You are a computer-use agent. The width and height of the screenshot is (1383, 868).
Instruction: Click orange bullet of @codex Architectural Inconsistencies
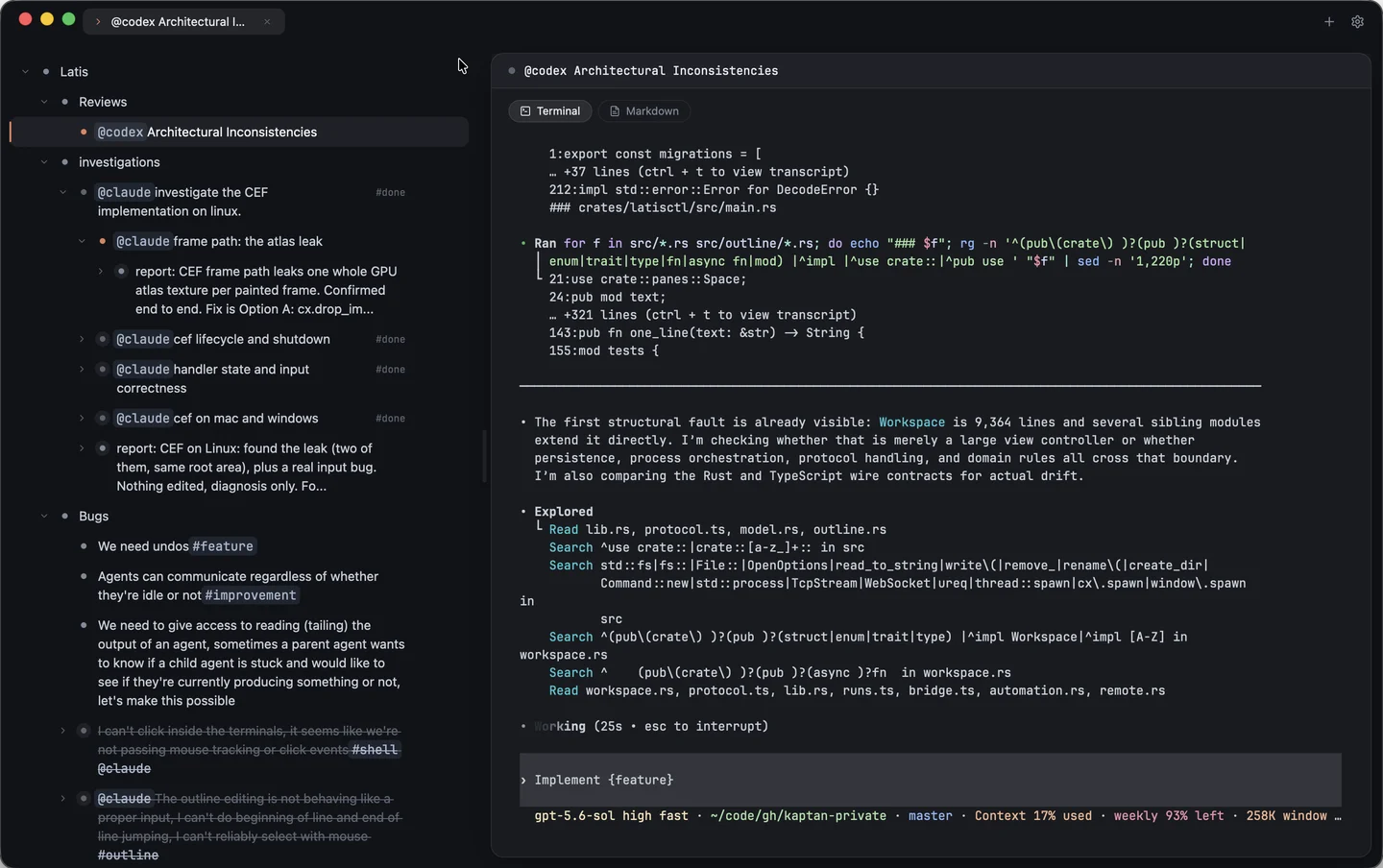(84, 133)
